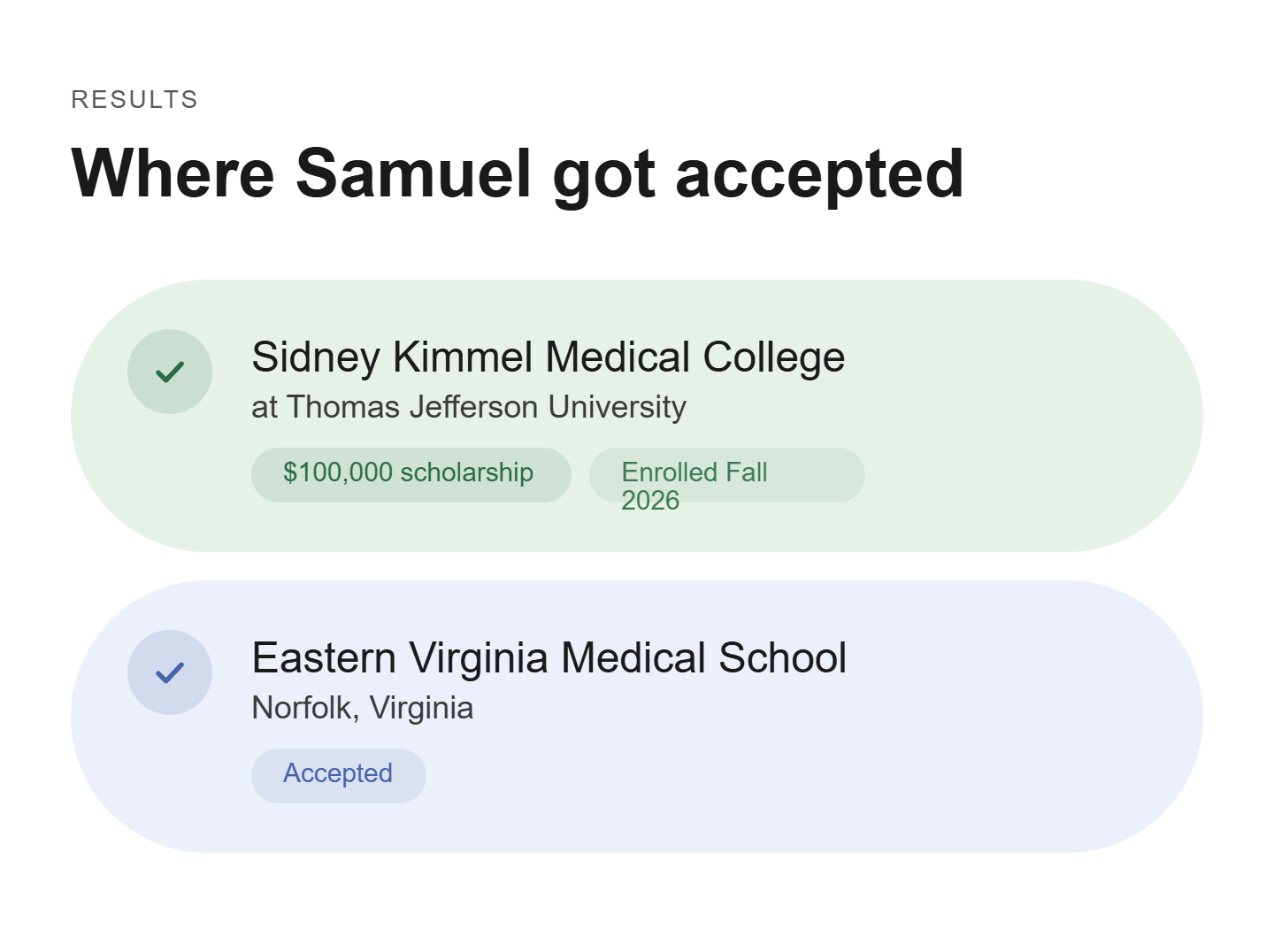The width and height of the screenshot is (1274, 952).
Task: Click the green circle badge behind the checkmark
Action: (x=170, y=372)
